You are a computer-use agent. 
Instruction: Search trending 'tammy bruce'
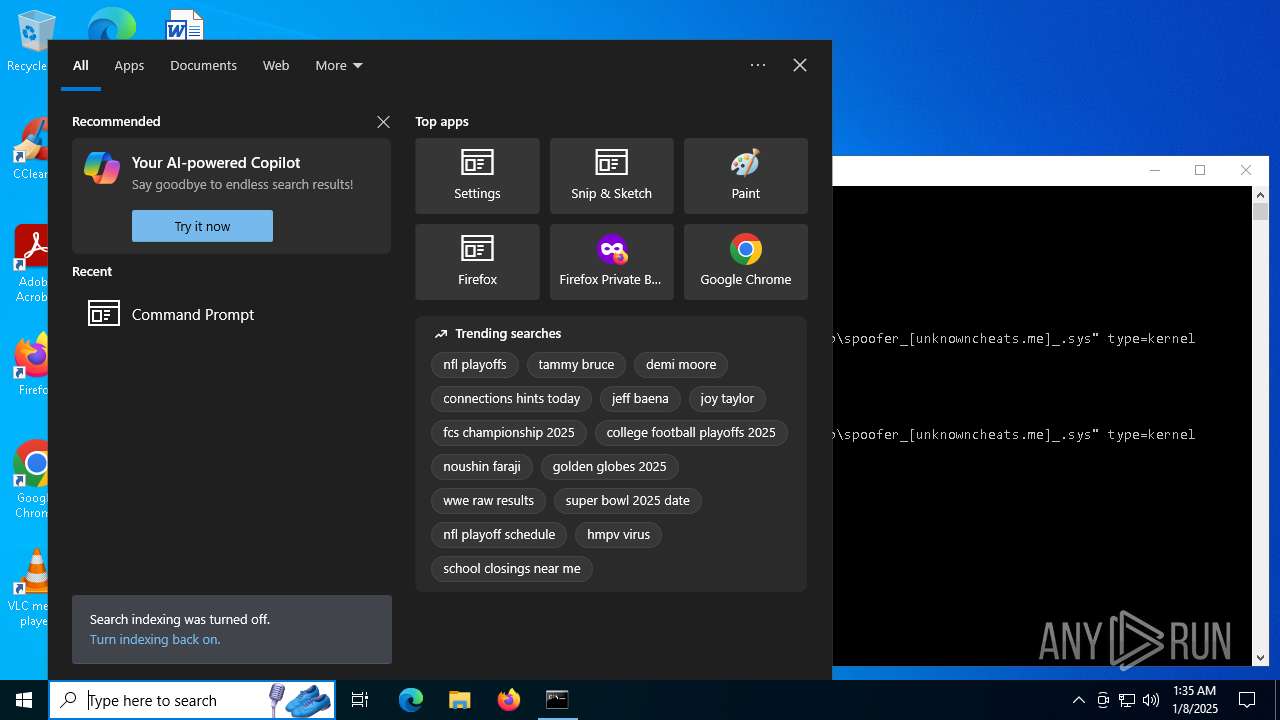[576, 365]
